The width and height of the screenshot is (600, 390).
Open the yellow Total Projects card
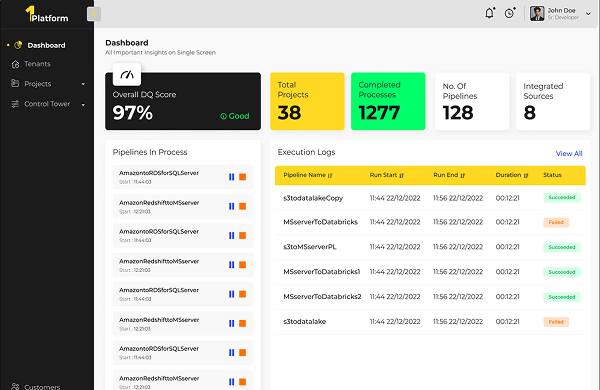point(307,101)
